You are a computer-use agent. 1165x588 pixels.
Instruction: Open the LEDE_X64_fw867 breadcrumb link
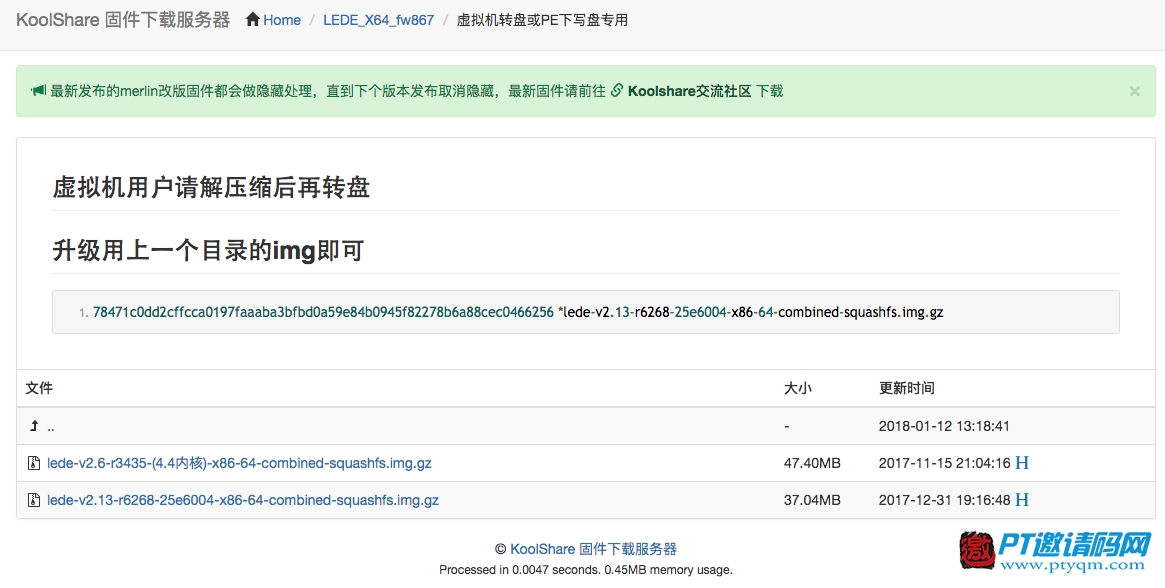378,20
